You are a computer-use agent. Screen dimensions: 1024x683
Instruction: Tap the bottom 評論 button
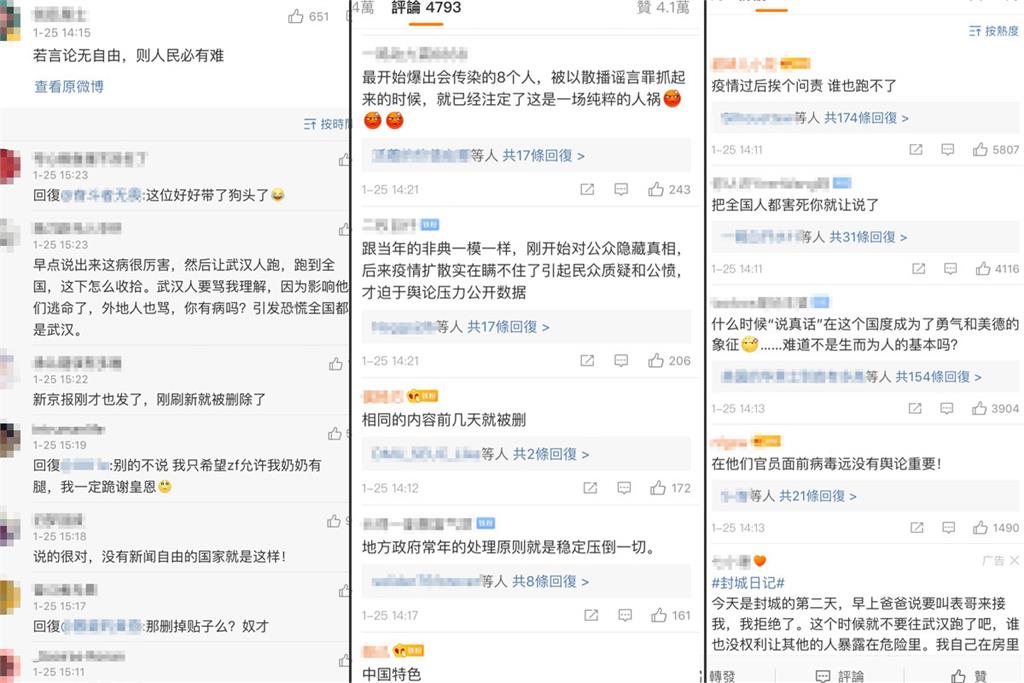(x=840, y=676)
